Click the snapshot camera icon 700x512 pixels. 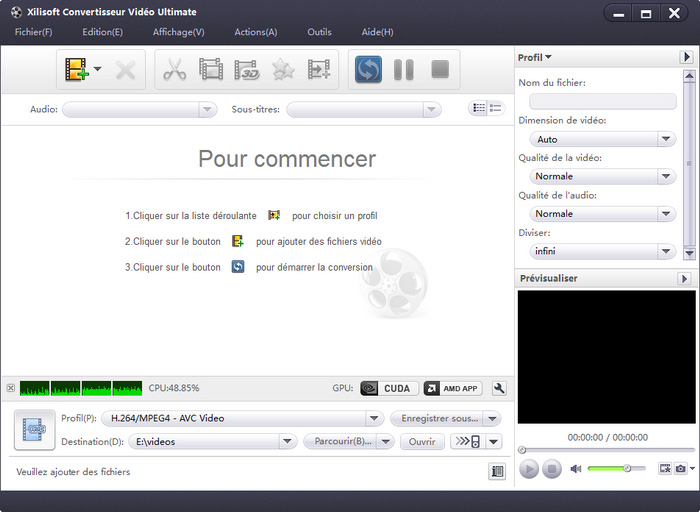point(681,468)
